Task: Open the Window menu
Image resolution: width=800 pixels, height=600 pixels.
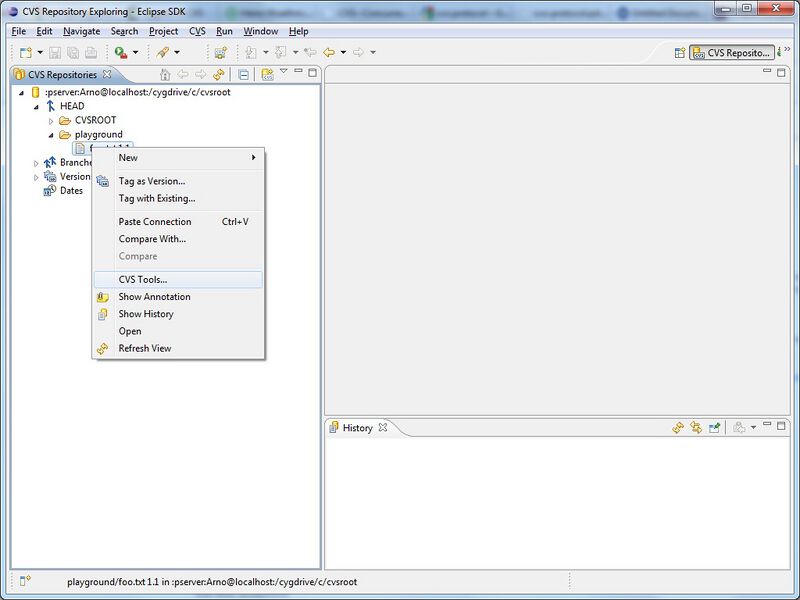Action: [x=261, y=31]
